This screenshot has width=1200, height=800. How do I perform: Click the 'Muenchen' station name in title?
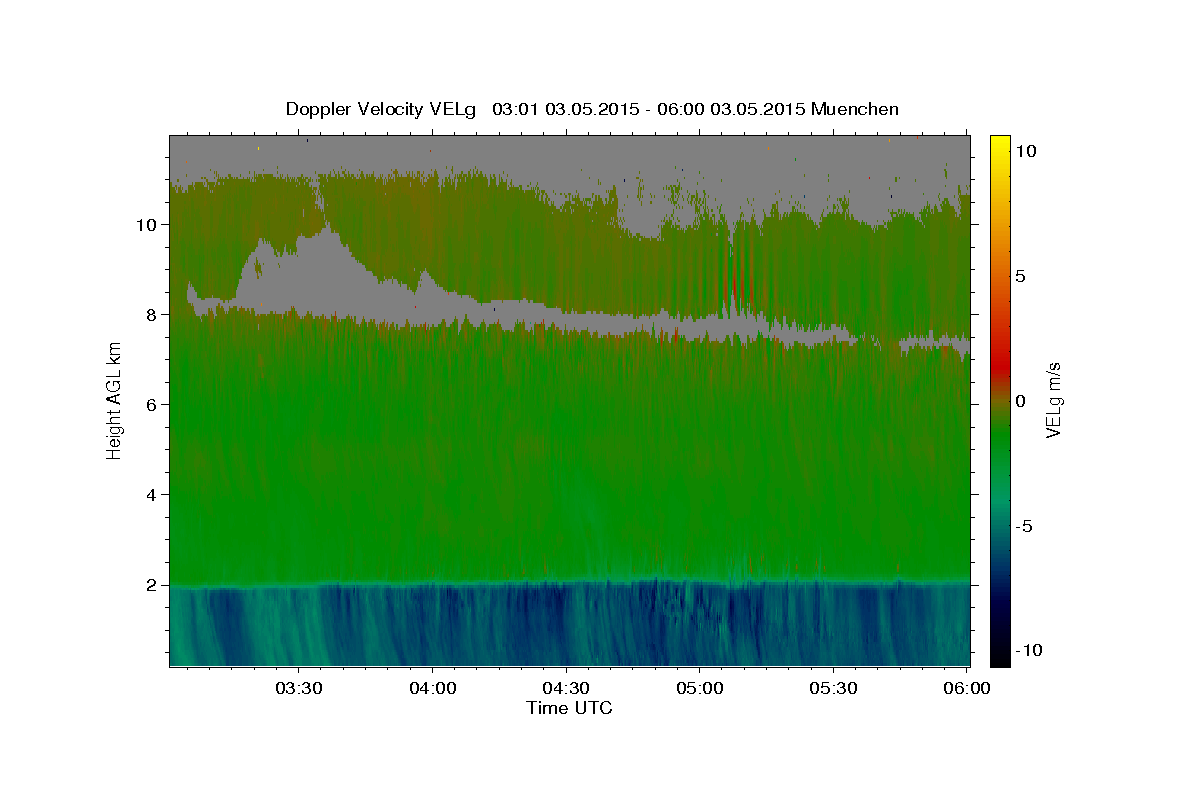coord(856,109)
